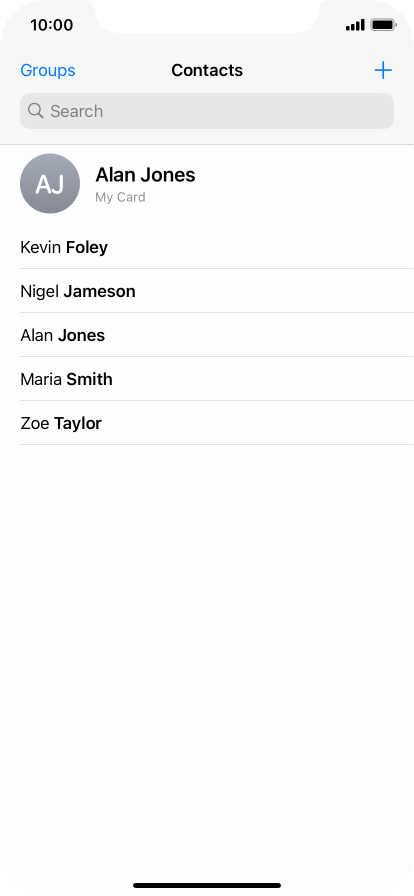This screenshot has width=414, height=896.
Task: Tap the My Card subtitle label
Action: pyautogui.click(x=120, y=197)
